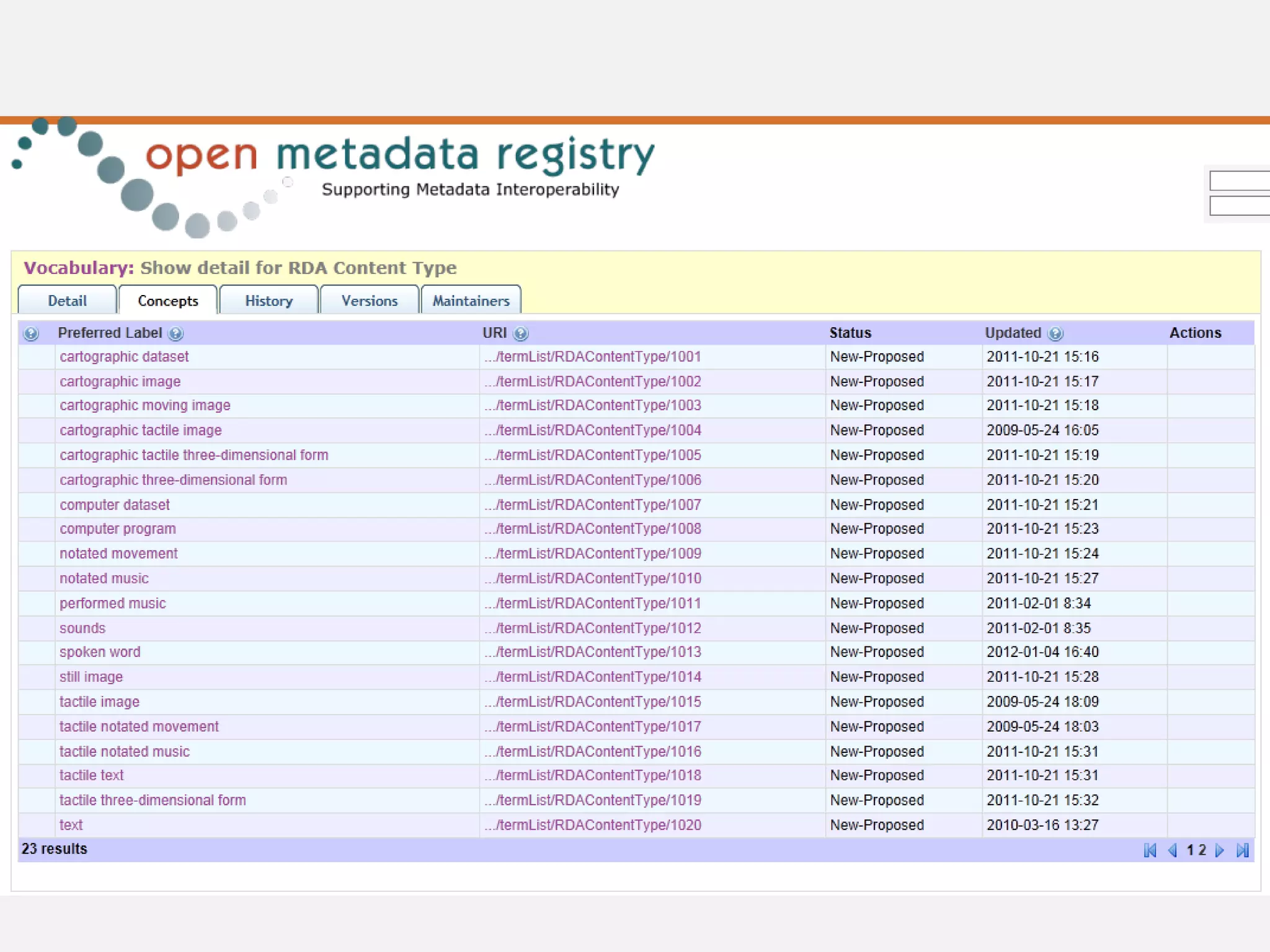Go to previous results page arrow
Screen dimensions: 1270x952
pos(1172,850)
